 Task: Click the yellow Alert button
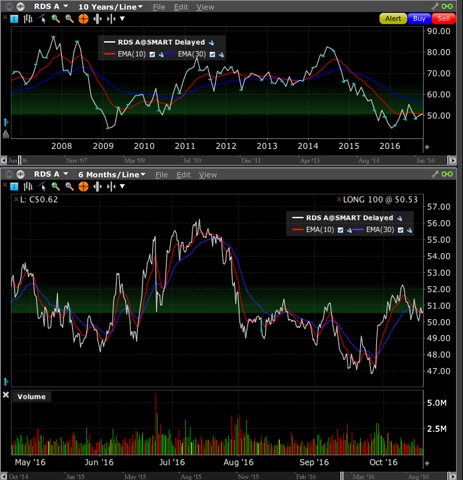[393, 19]
